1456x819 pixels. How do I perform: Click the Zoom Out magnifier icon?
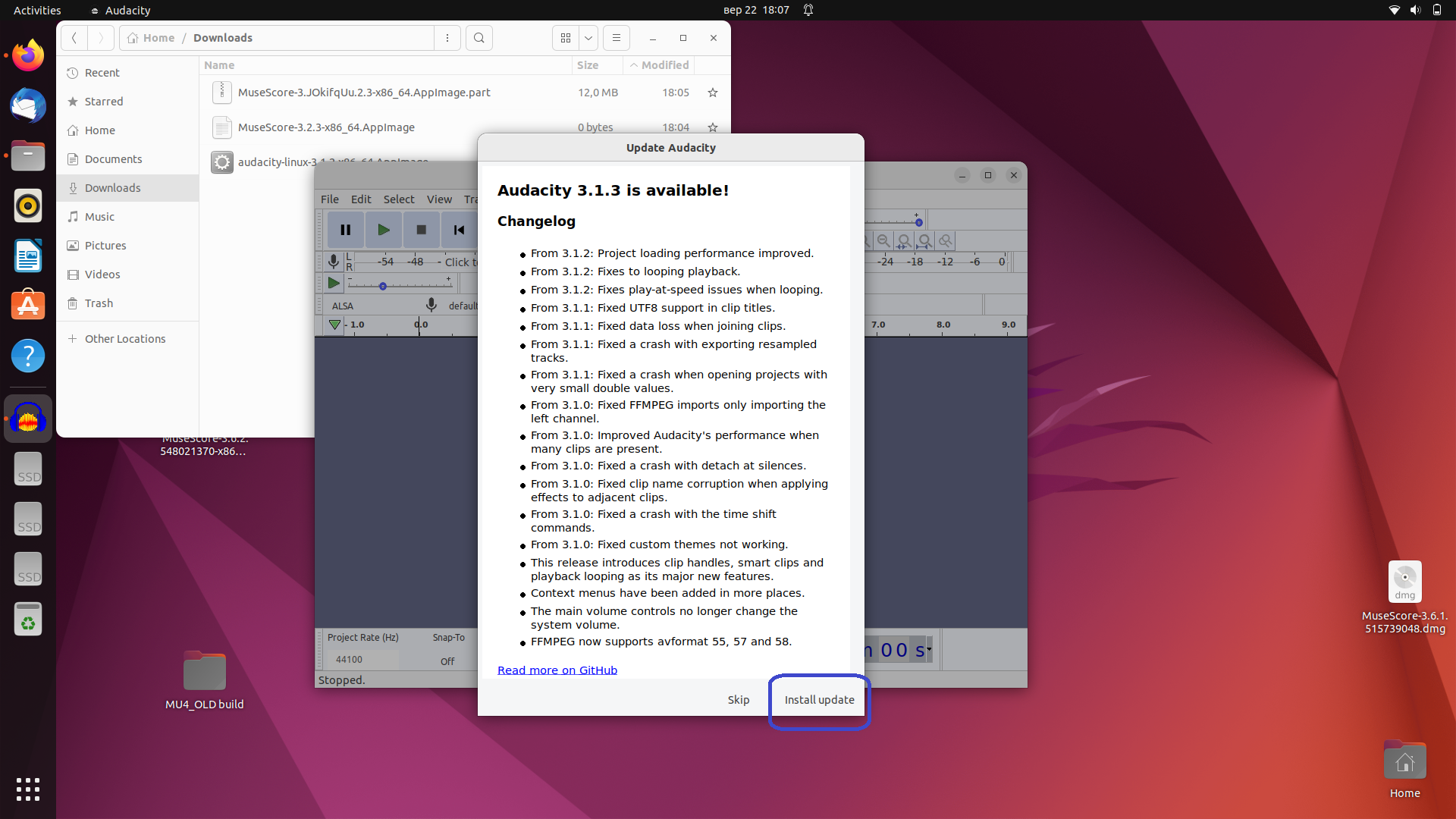(883, 241)
